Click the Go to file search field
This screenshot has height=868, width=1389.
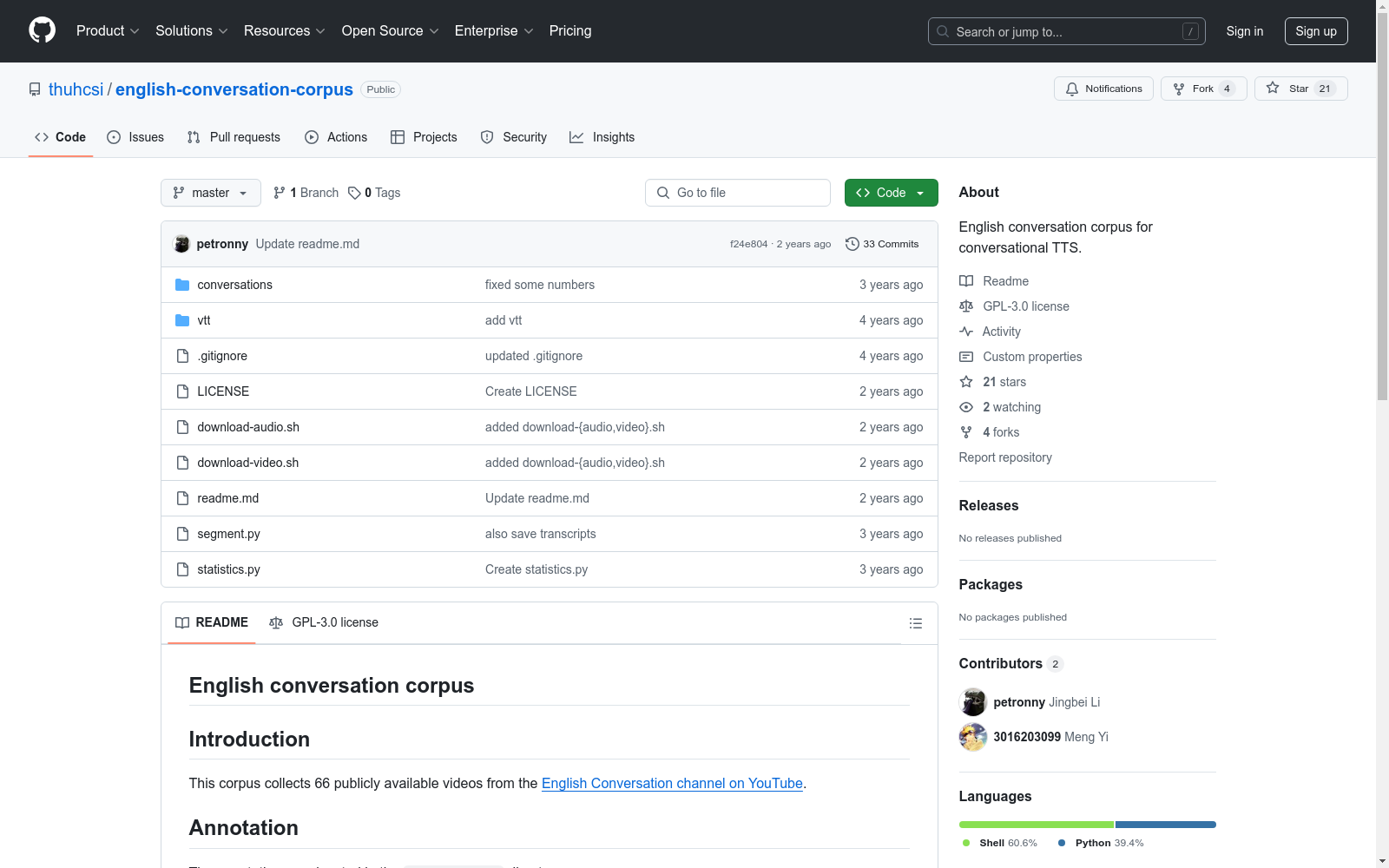click(738, 193)
